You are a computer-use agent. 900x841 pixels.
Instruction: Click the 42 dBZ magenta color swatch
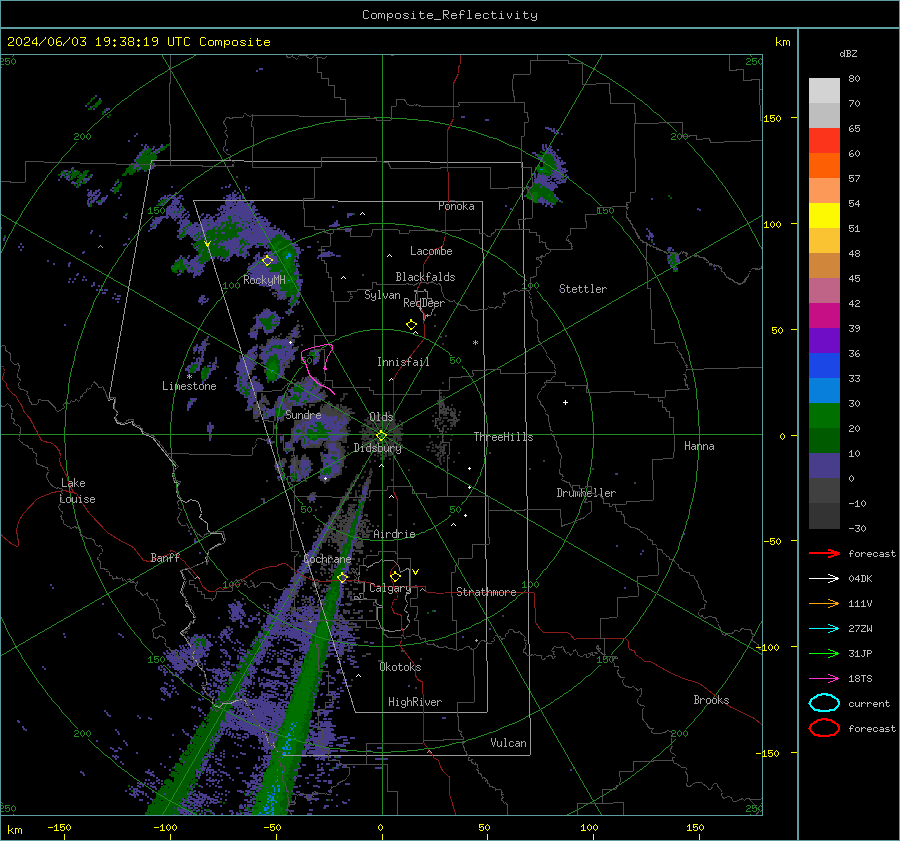click(824, 316)
